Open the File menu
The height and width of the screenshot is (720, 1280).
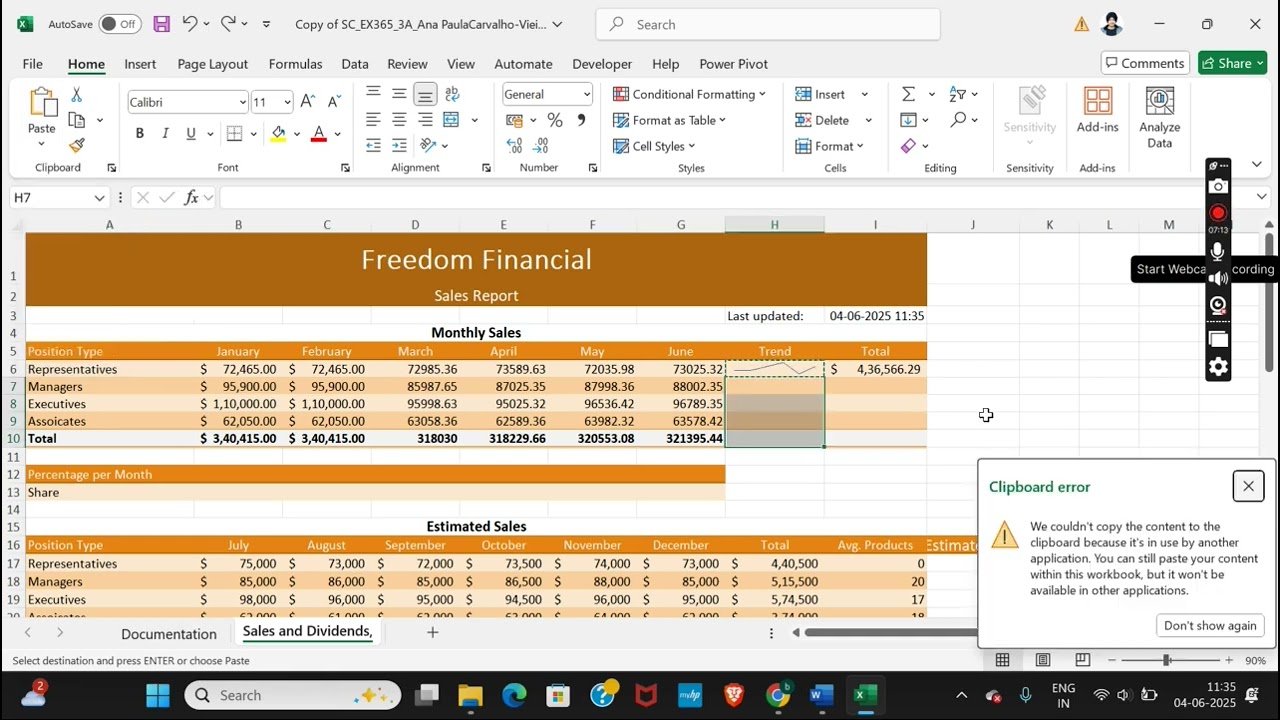[x=32, y=64]
